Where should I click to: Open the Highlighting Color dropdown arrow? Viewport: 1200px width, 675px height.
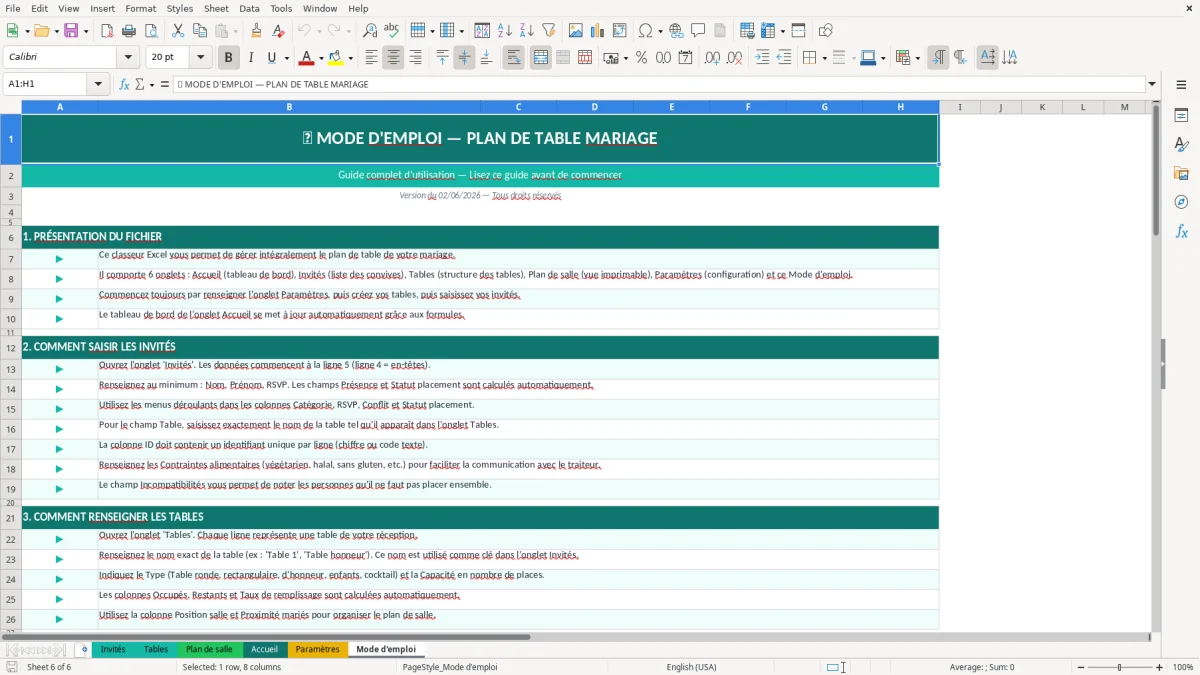pyautogui.click(x=350, y=58)
